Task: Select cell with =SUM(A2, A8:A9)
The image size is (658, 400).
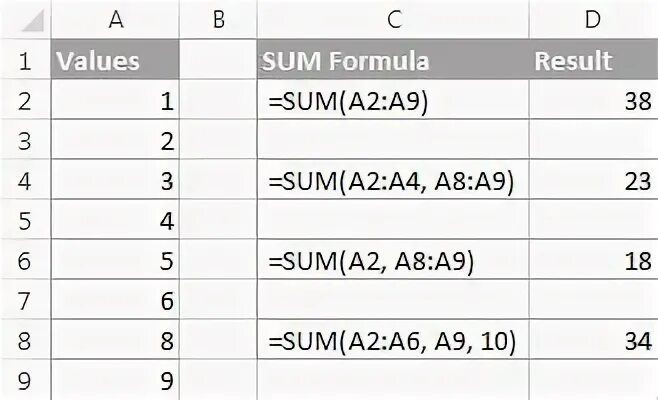Action: pos(393,259)
